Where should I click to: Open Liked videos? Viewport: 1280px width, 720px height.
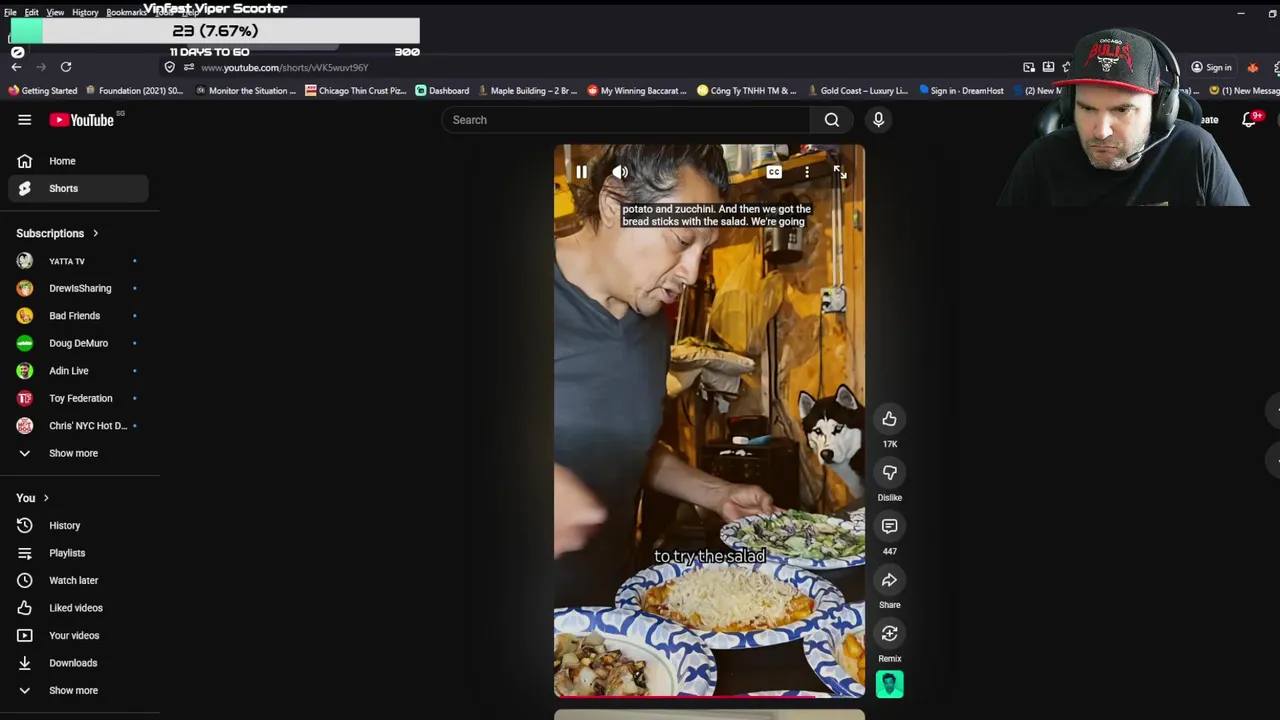pos(78,608)
